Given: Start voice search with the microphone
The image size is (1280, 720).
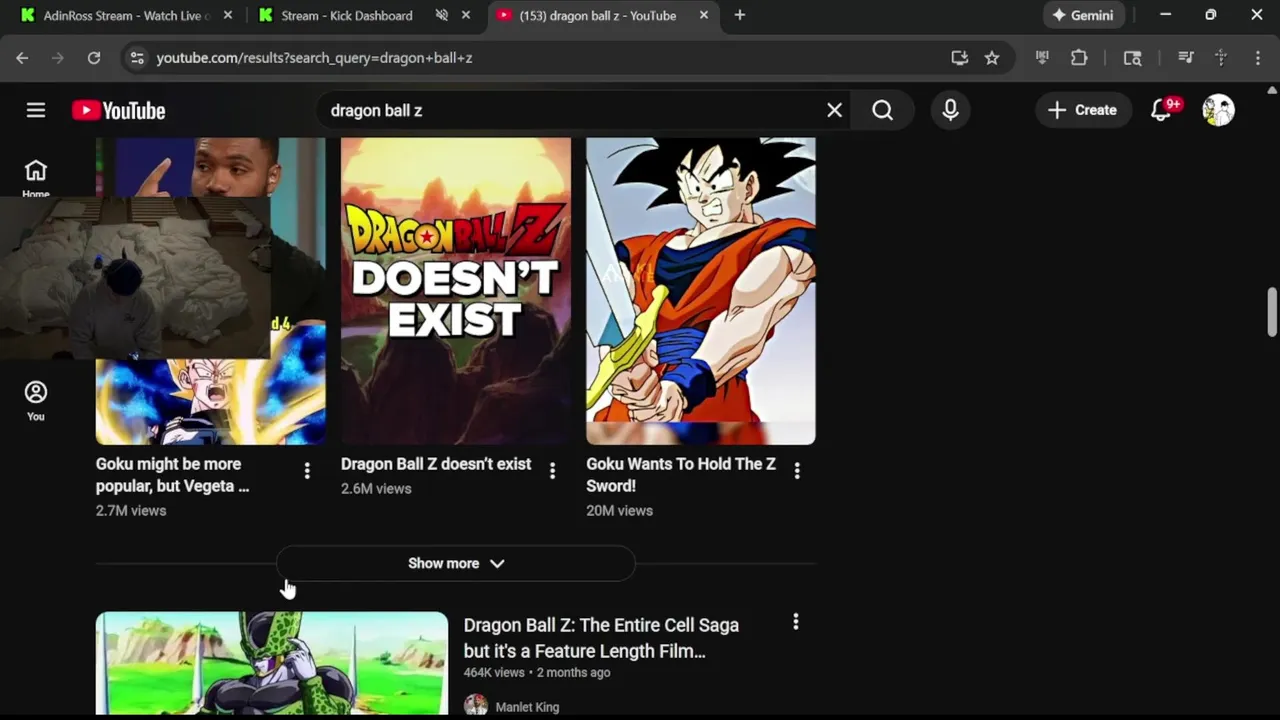Looking at the screenshot, I should (x=950, y=110).
